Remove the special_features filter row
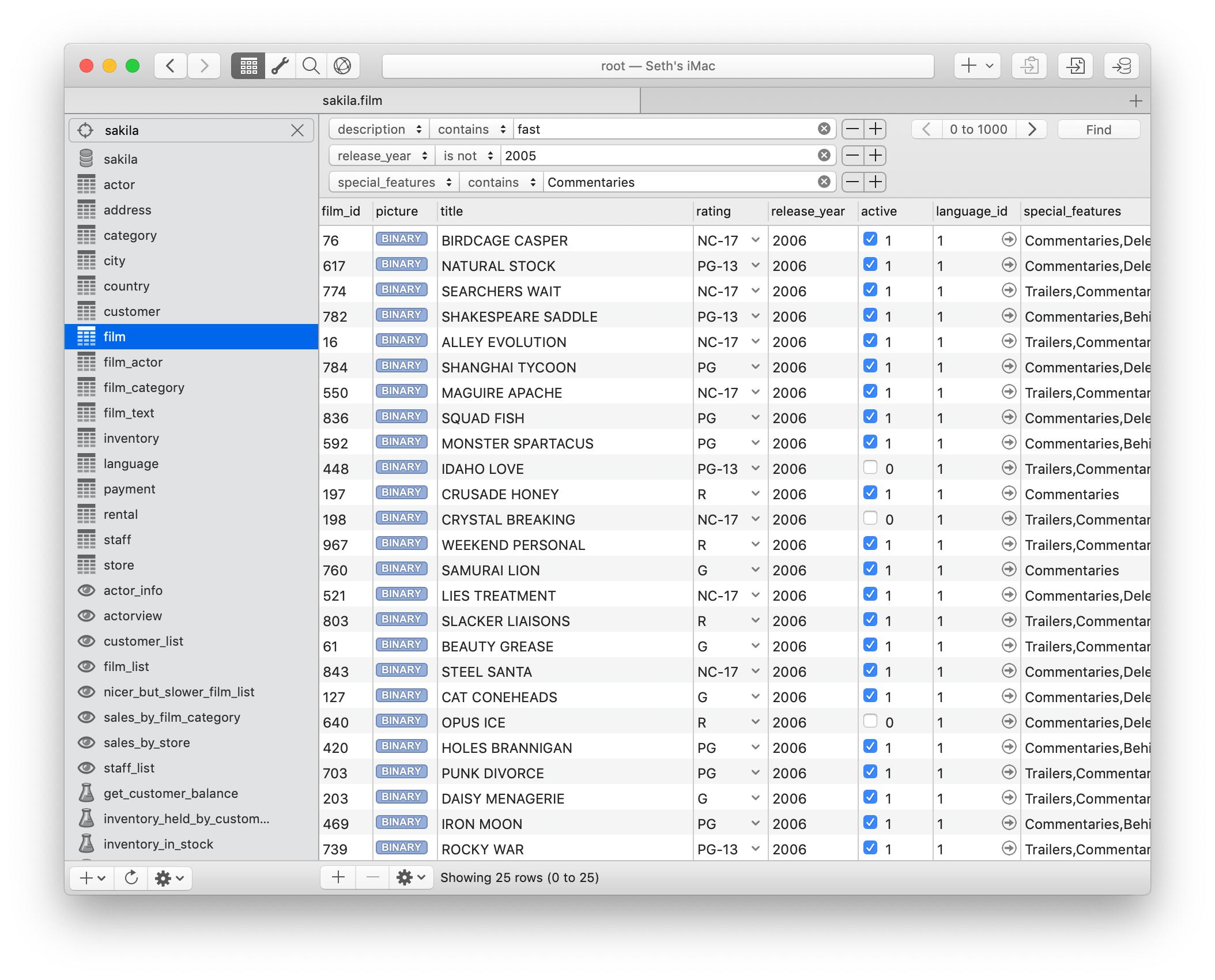The height and width of the screenshot is (980, 1215). tap(853, 182)
